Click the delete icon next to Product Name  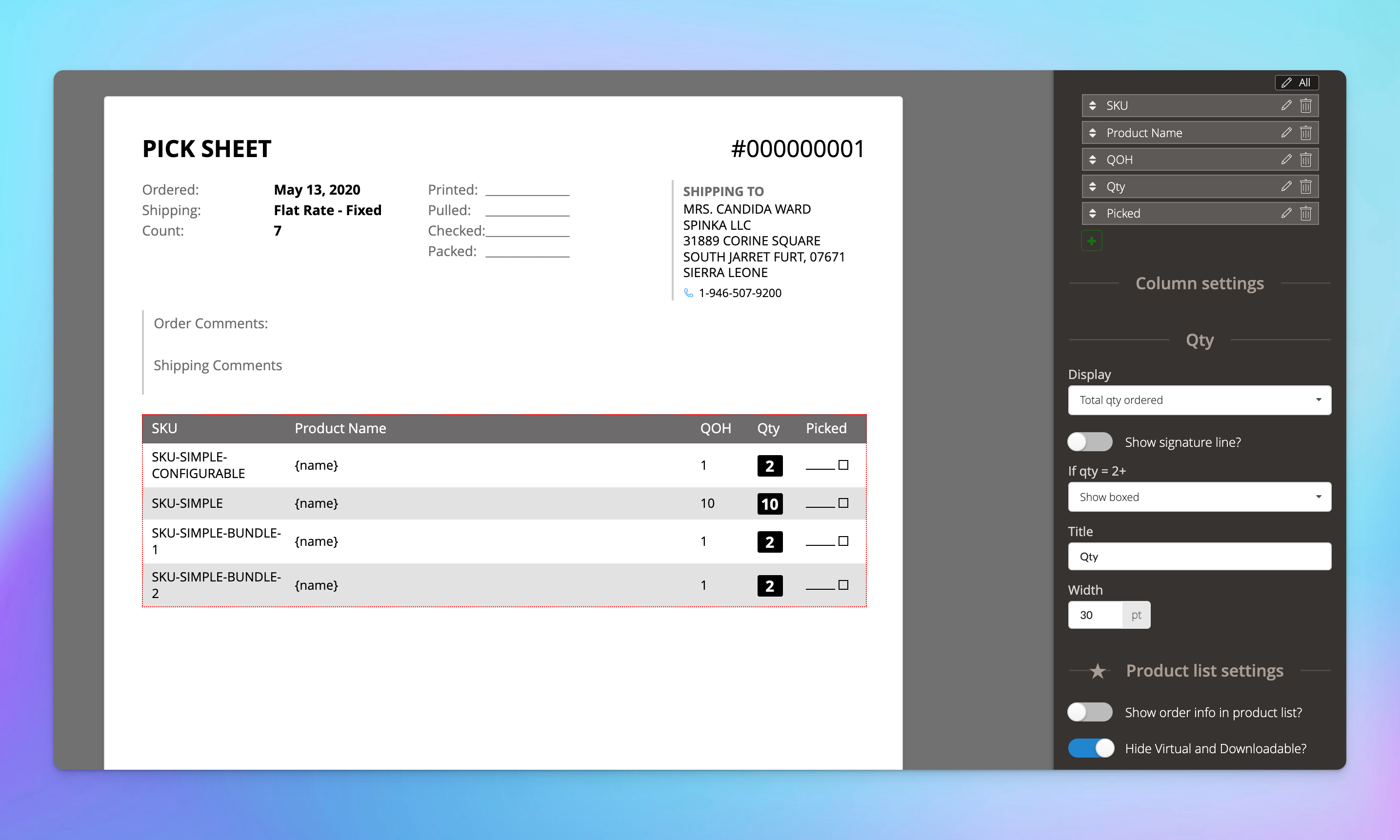[1307, 133]
